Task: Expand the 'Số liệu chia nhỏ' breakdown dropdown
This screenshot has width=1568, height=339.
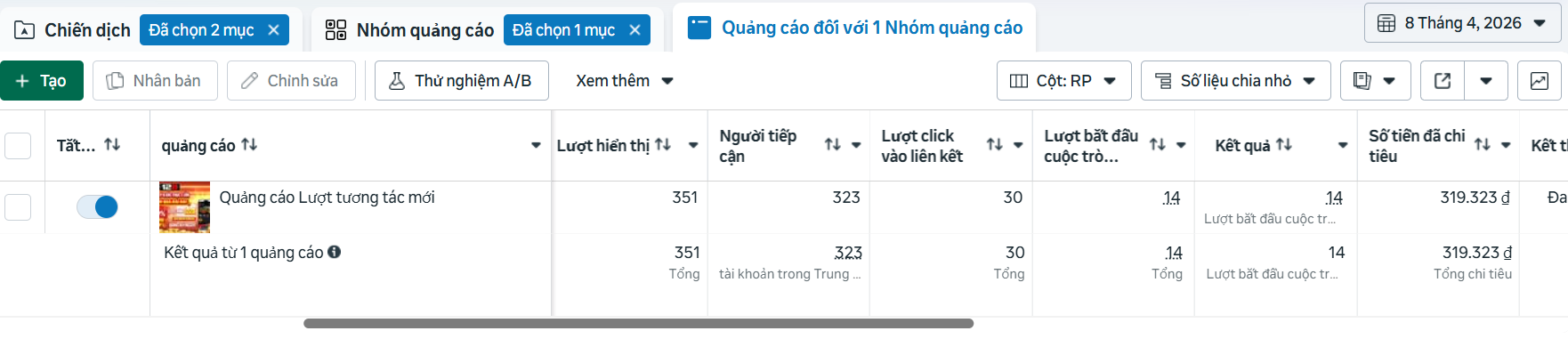Action: click(x=1235, y=81)
